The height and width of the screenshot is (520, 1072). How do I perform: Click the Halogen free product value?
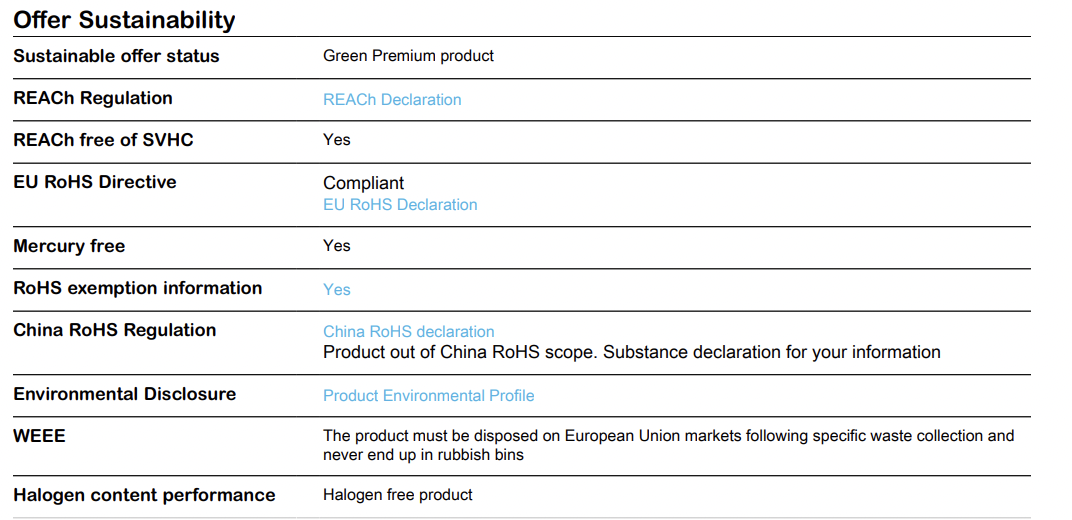(397, 495)
